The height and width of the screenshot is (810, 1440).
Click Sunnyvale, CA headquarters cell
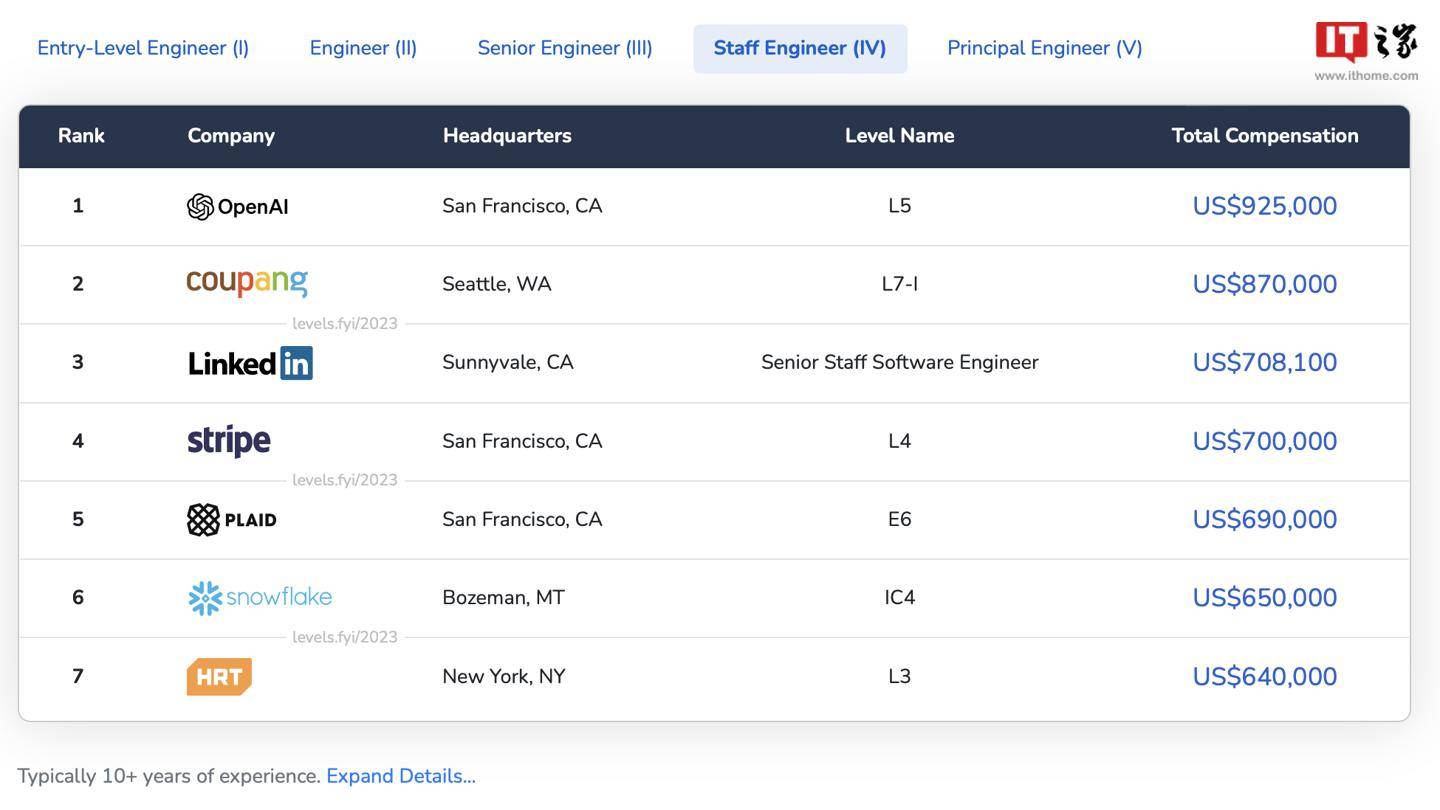coord(508,362)
